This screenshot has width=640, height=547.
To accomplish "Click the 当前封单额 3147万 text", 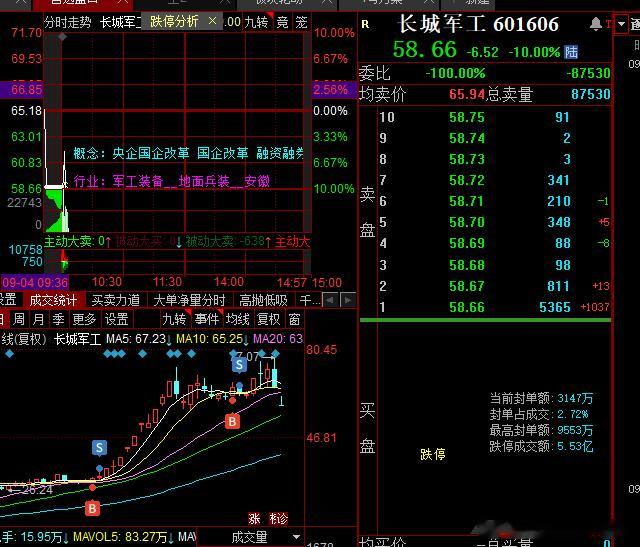I will 541,398.
